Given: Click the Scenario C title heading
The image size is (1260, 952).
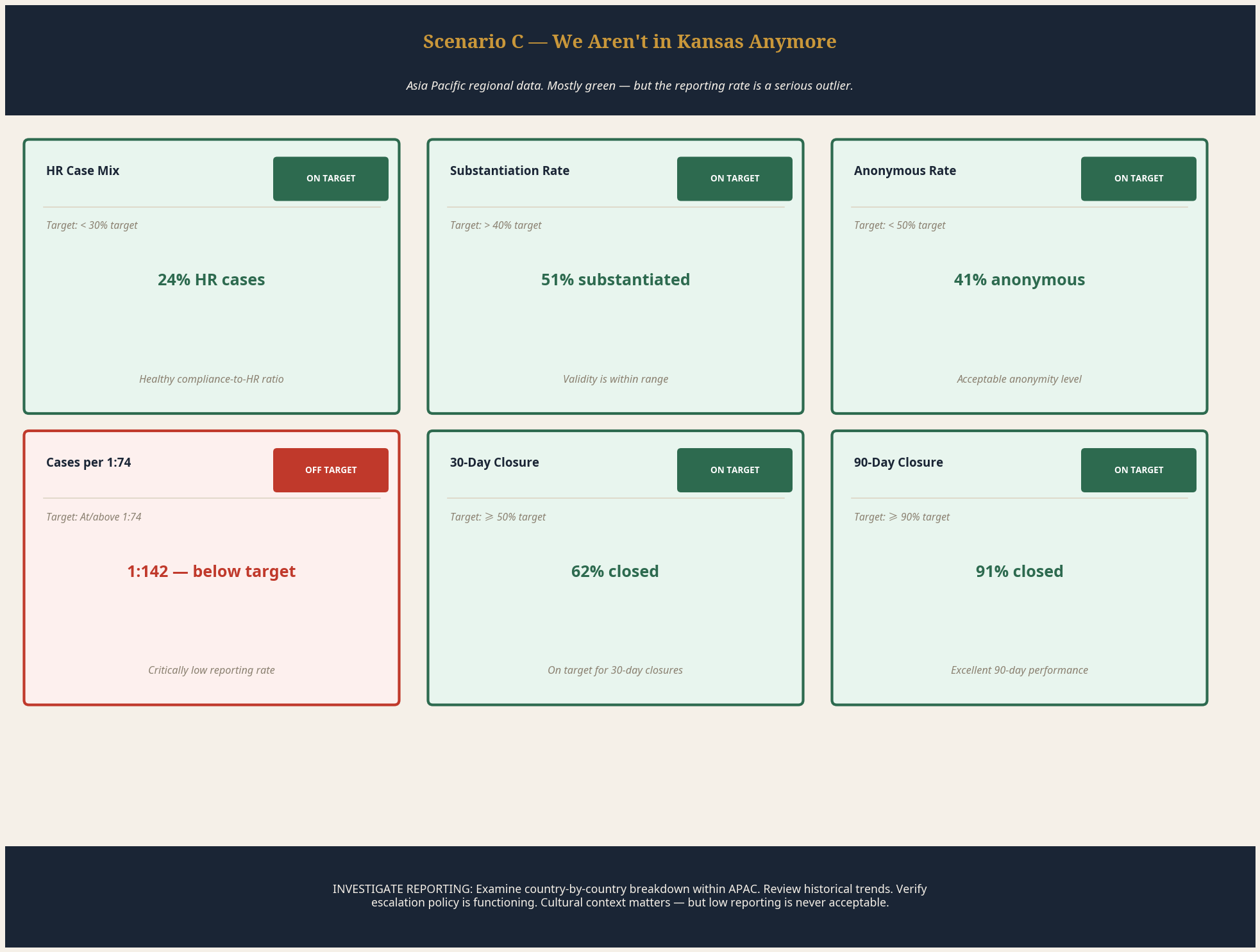Looking at the screenshot, I should (x=630, y=42).
